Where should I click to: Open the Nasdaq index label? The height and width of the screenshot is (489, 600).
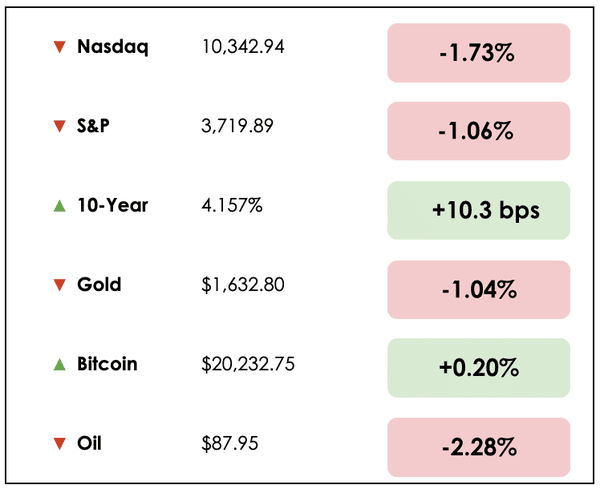tap(112, 47)
